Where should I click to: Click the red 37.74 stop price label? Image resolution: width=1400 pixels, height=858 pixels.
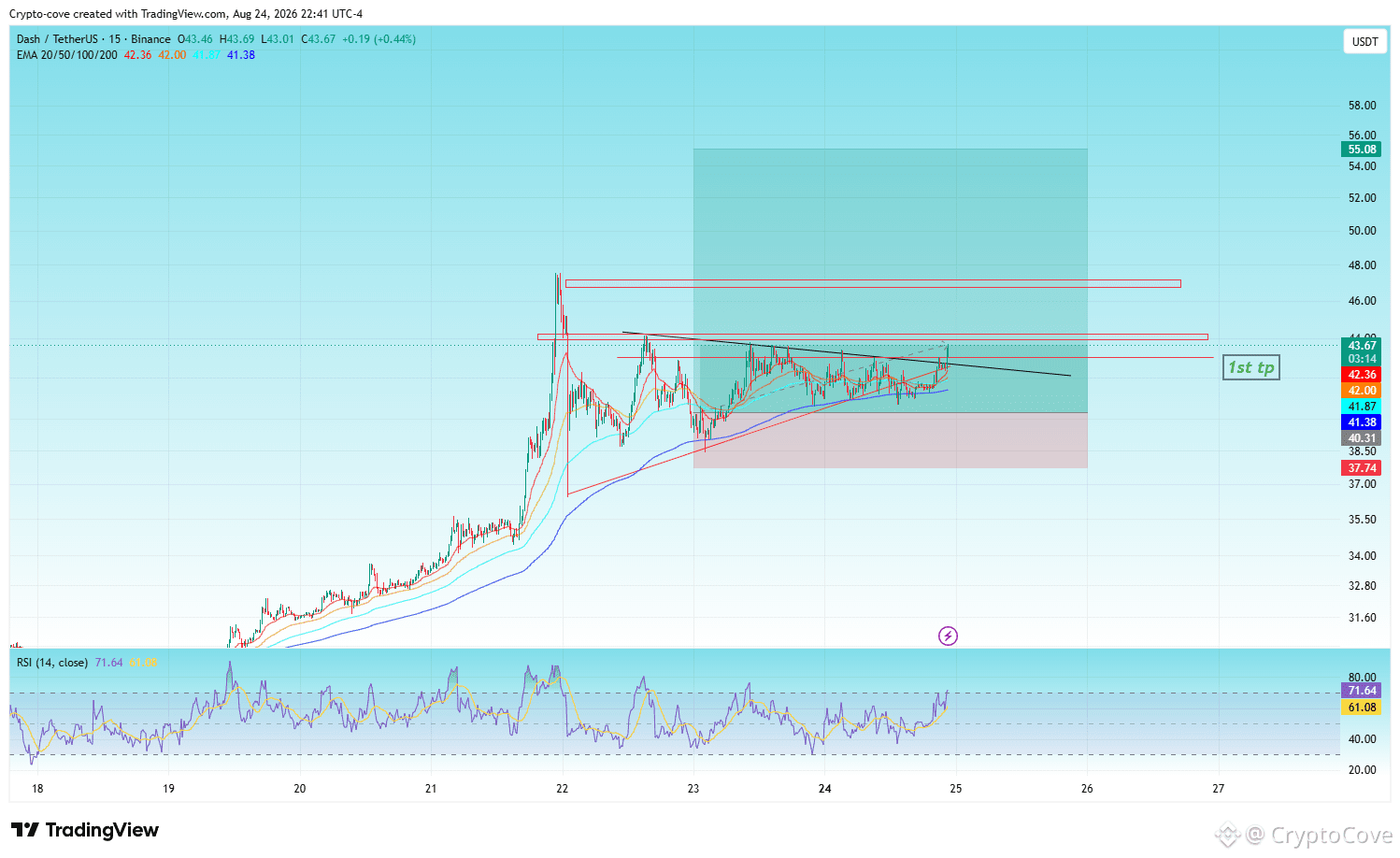pos(1362,468)
